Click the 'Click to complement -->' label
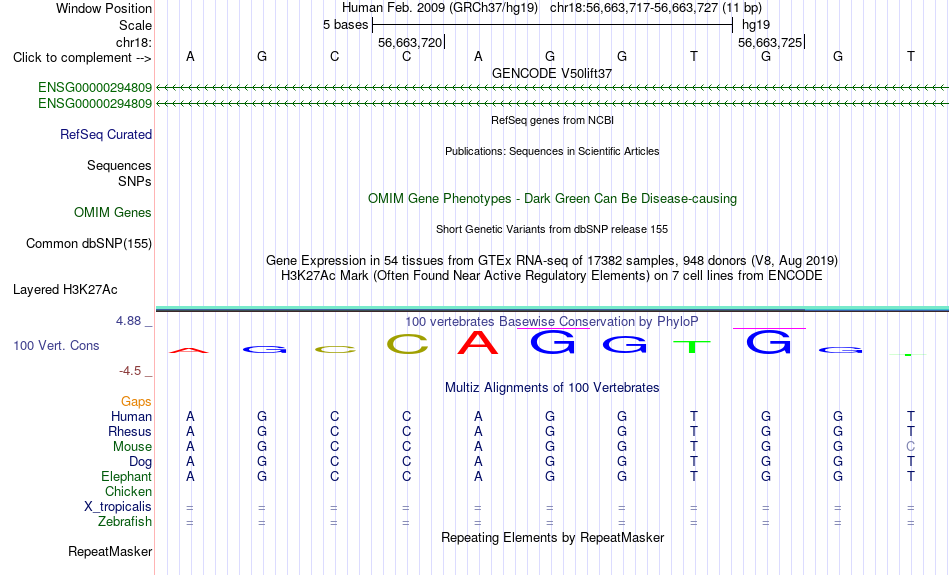Viewport: 950px width, 575px height. [x=82, y=58]
